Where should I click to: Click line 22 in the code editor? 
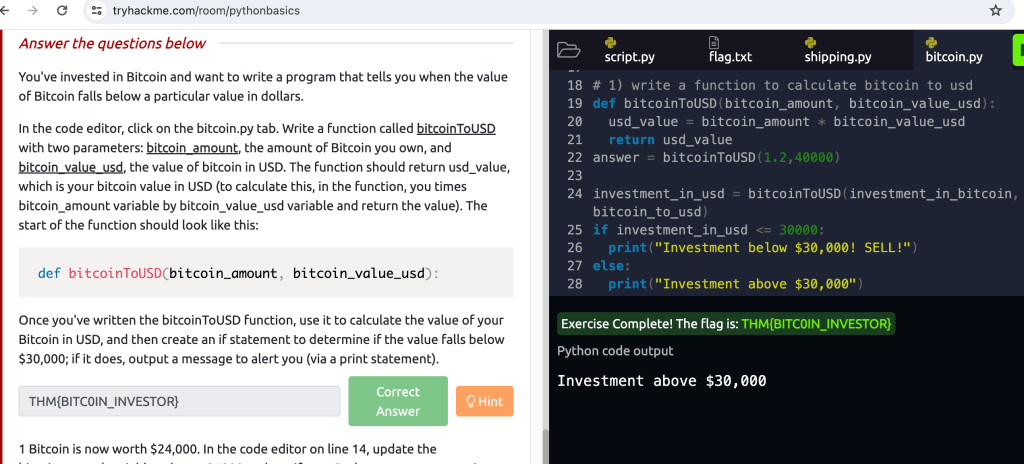pyautogui.click(x=715, y=158)
